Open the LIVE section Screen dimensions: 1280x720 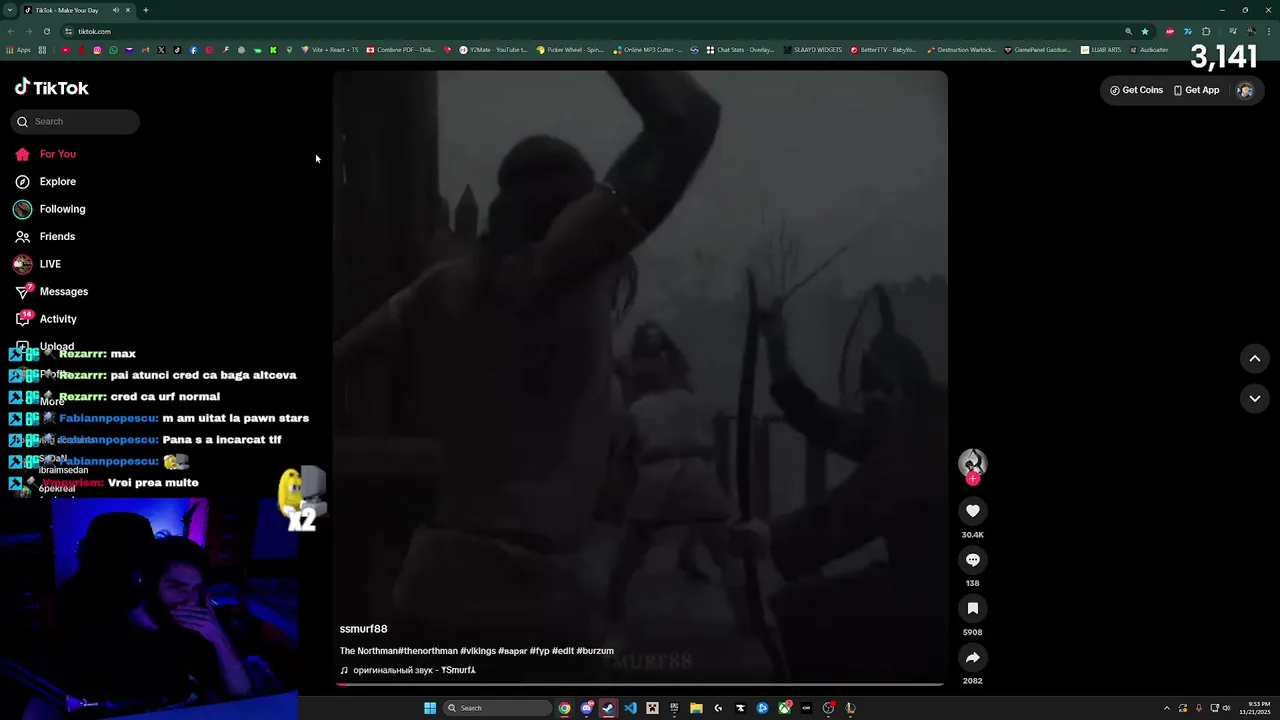[38, 264]
